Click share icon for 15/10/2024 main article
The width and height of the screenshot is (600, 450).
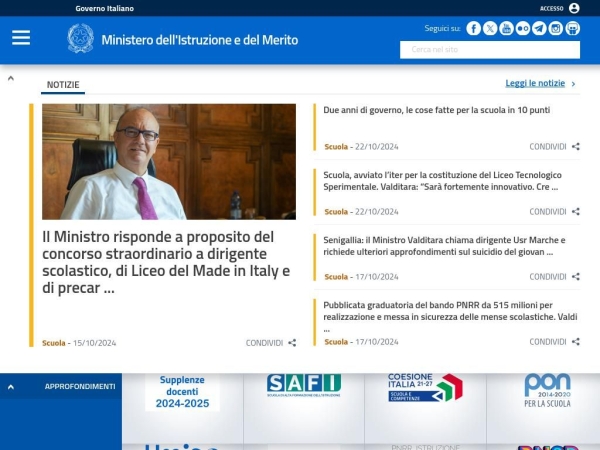[x=292, y=343]
